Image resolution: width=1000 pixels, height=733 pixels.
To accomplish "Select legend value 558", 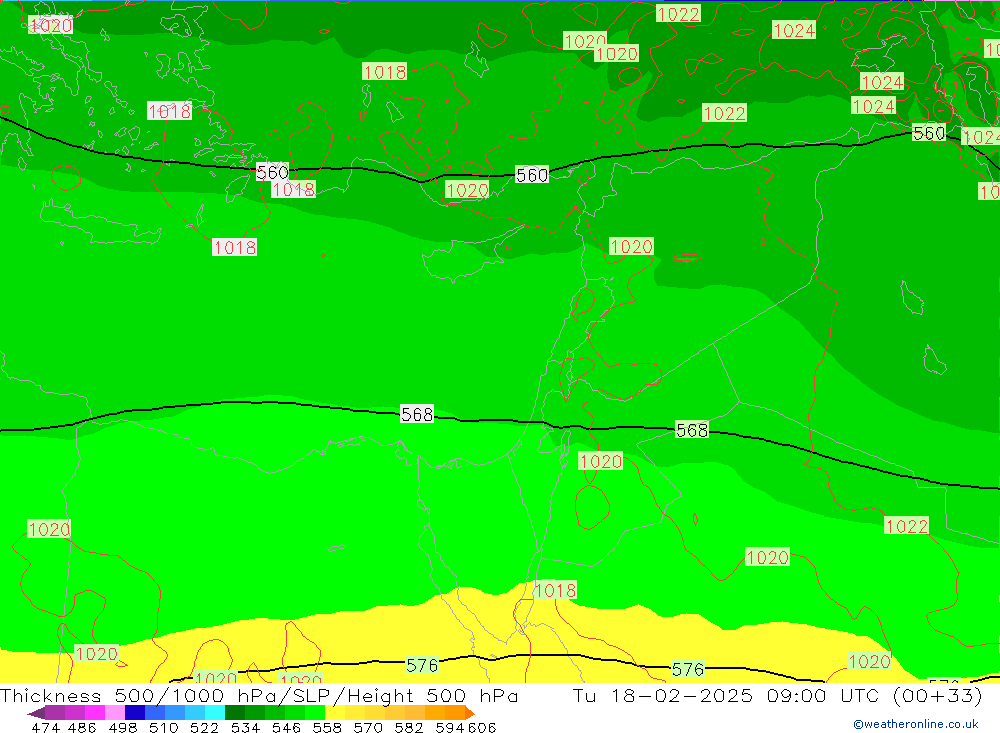I will point(327,727).
